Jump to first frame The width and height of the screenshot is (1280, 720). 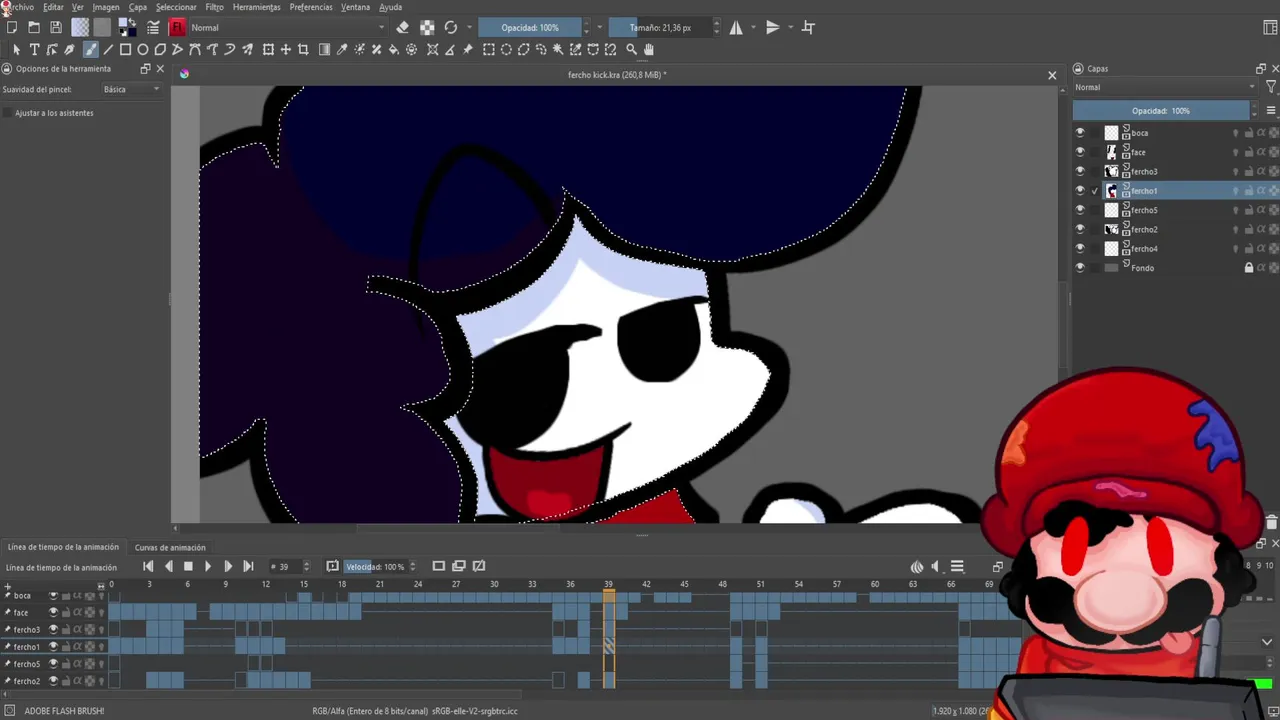pos(148,567)
